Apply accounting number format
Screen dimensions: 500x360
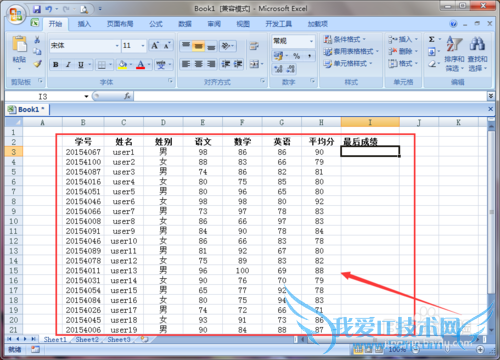[278, 55]
